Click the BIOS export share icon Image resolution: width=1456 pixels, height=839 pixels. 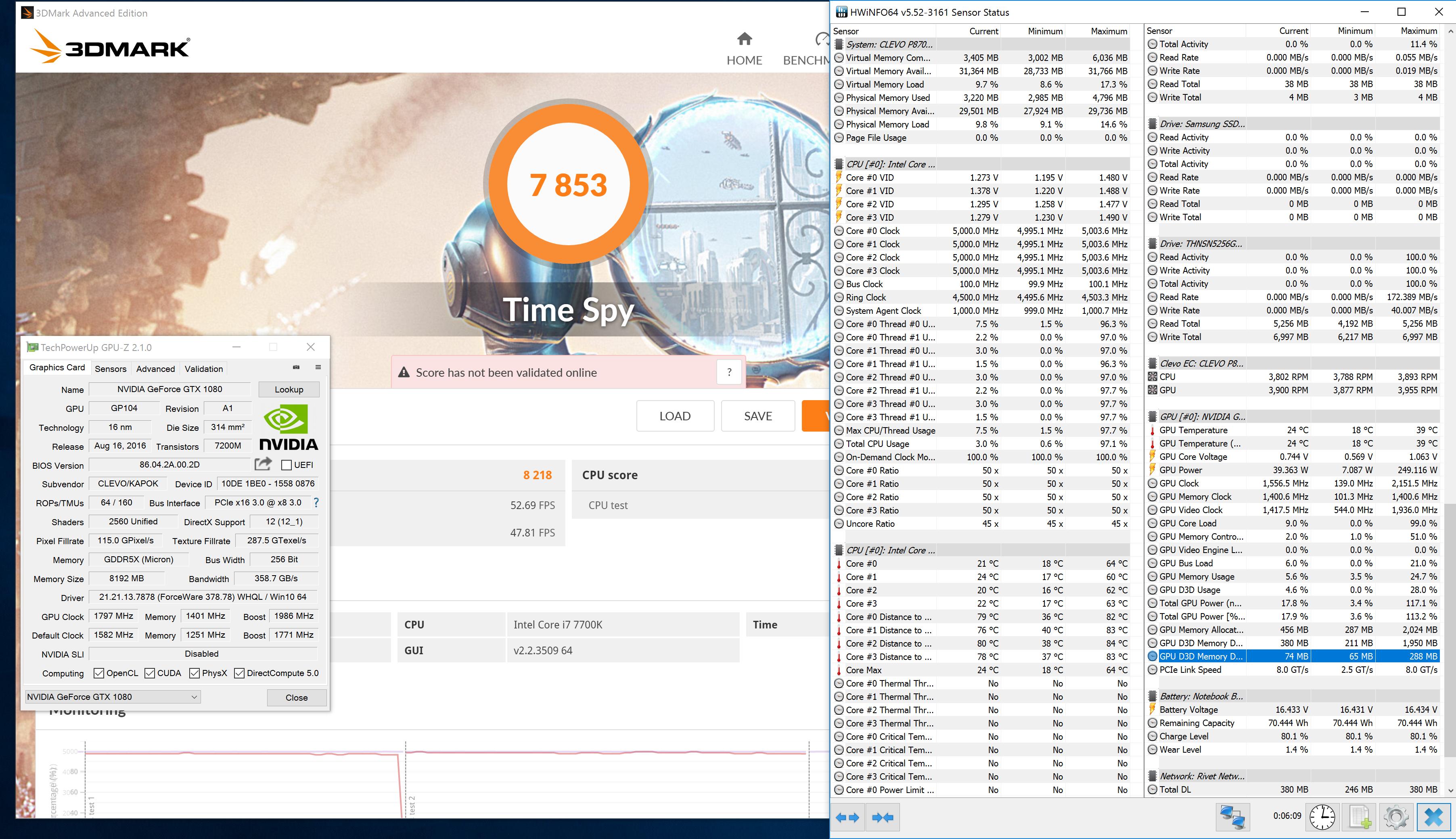263,464
